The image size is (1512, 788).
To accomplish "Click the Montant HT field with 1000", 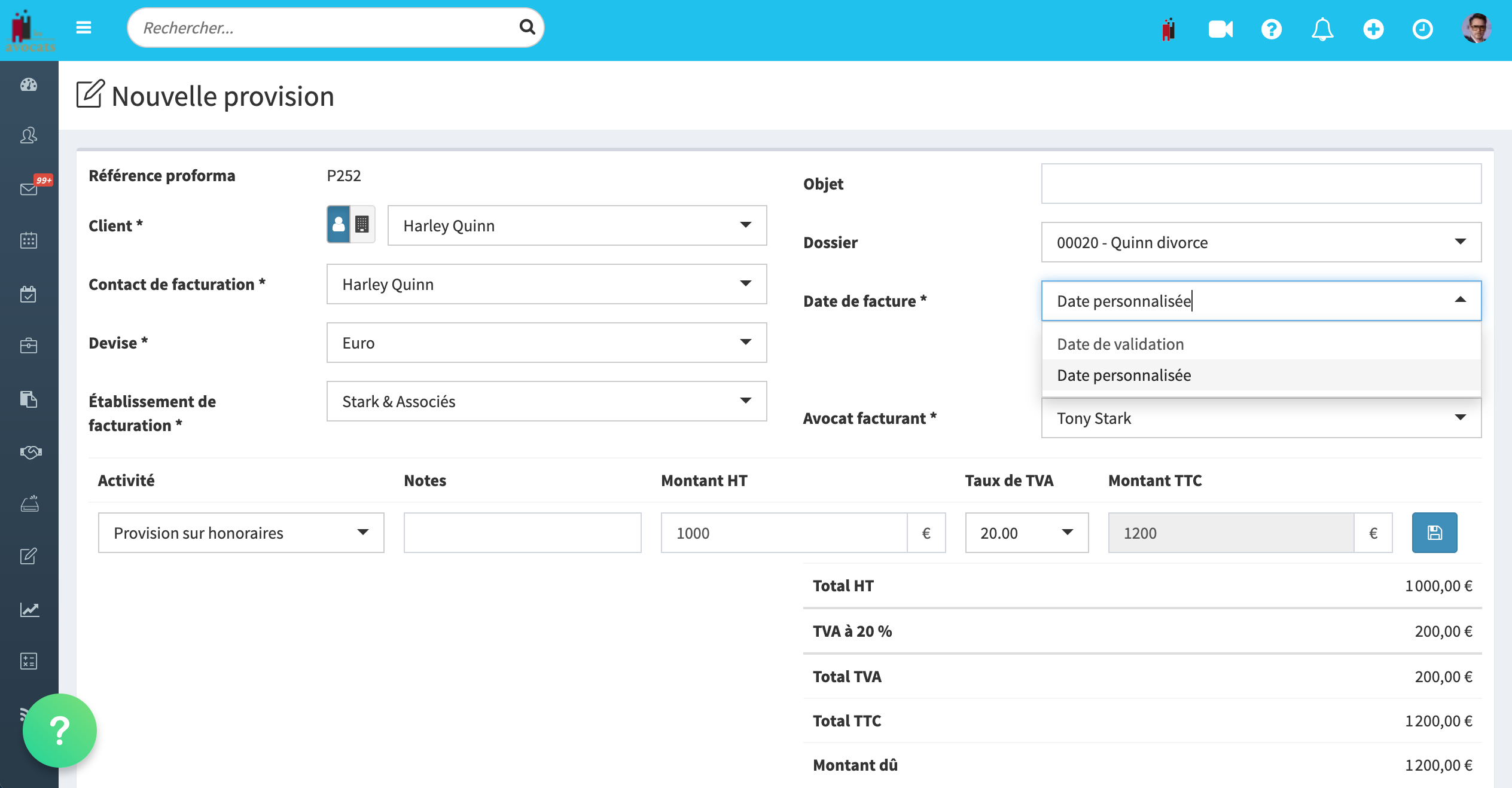I will click(784, 533).
